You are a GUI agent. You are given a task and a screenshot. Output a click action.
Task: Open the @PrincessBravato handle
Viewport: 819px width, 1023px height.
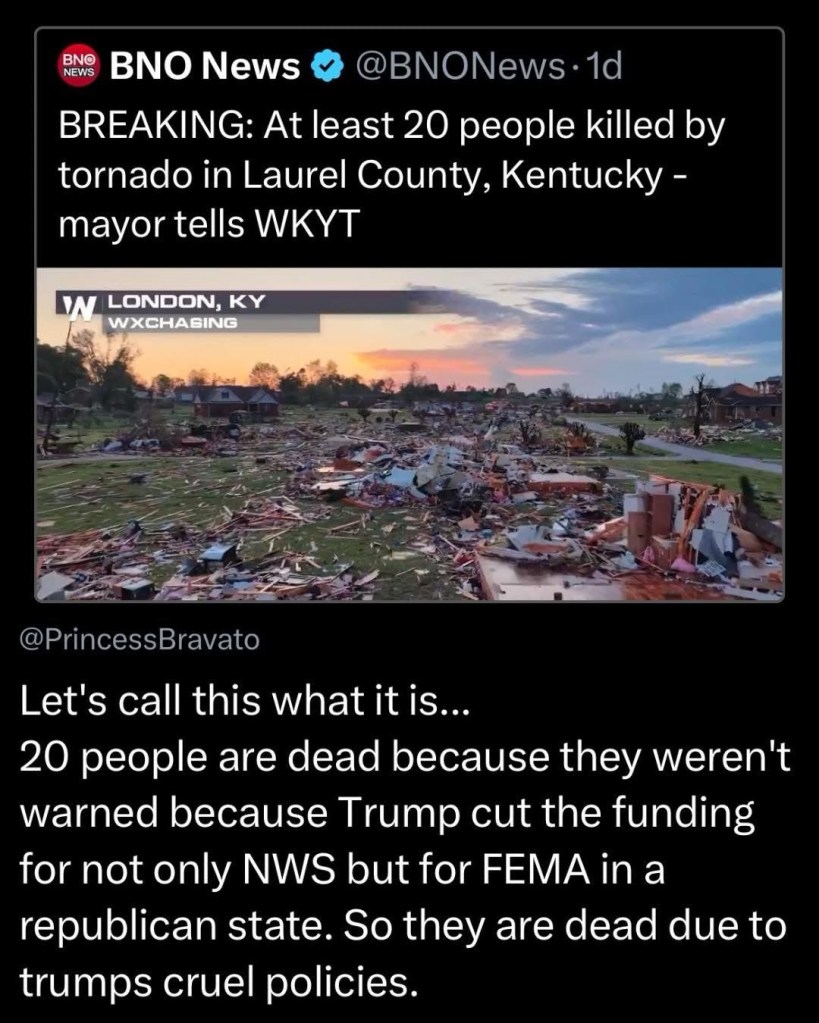[139, 640]
